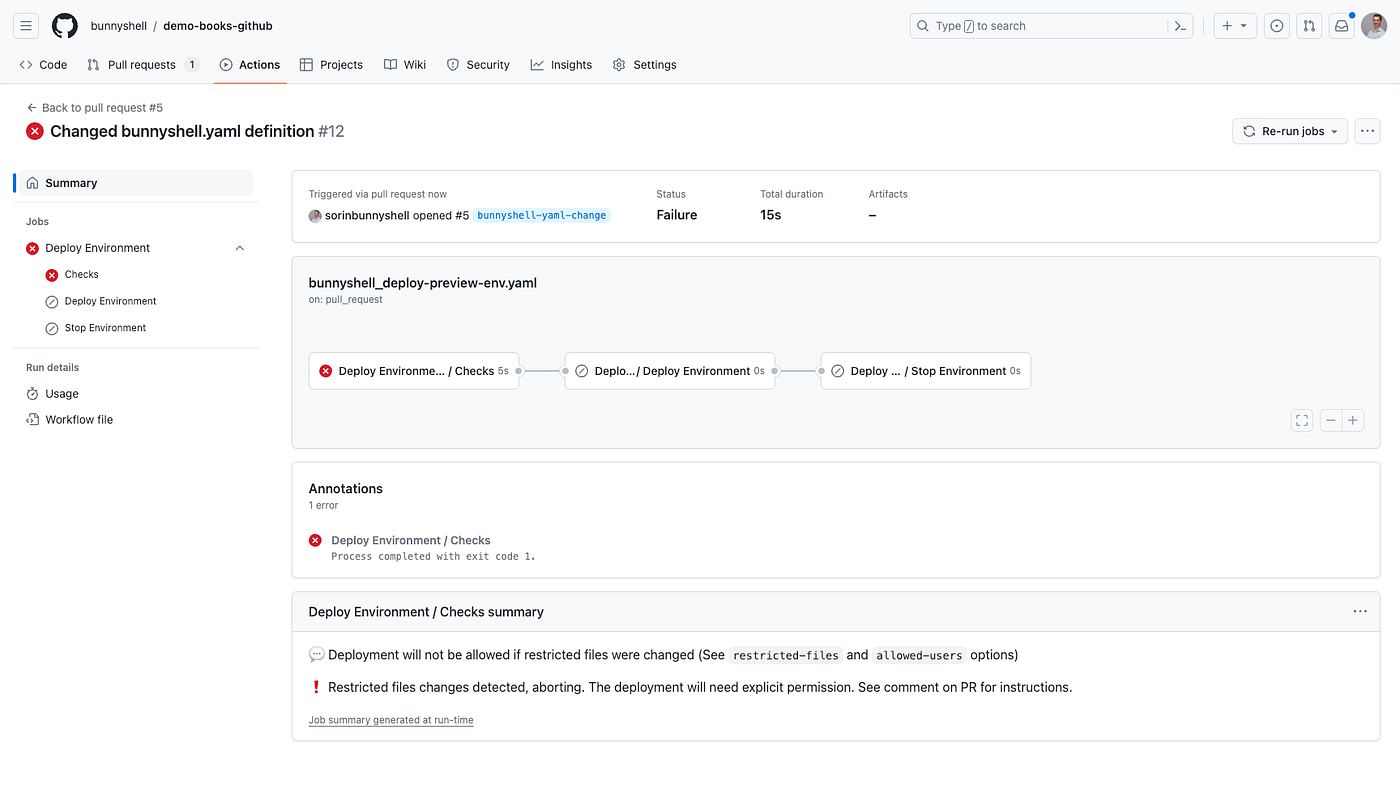Open the Stop Environment node in graph

tap(926, 371)
